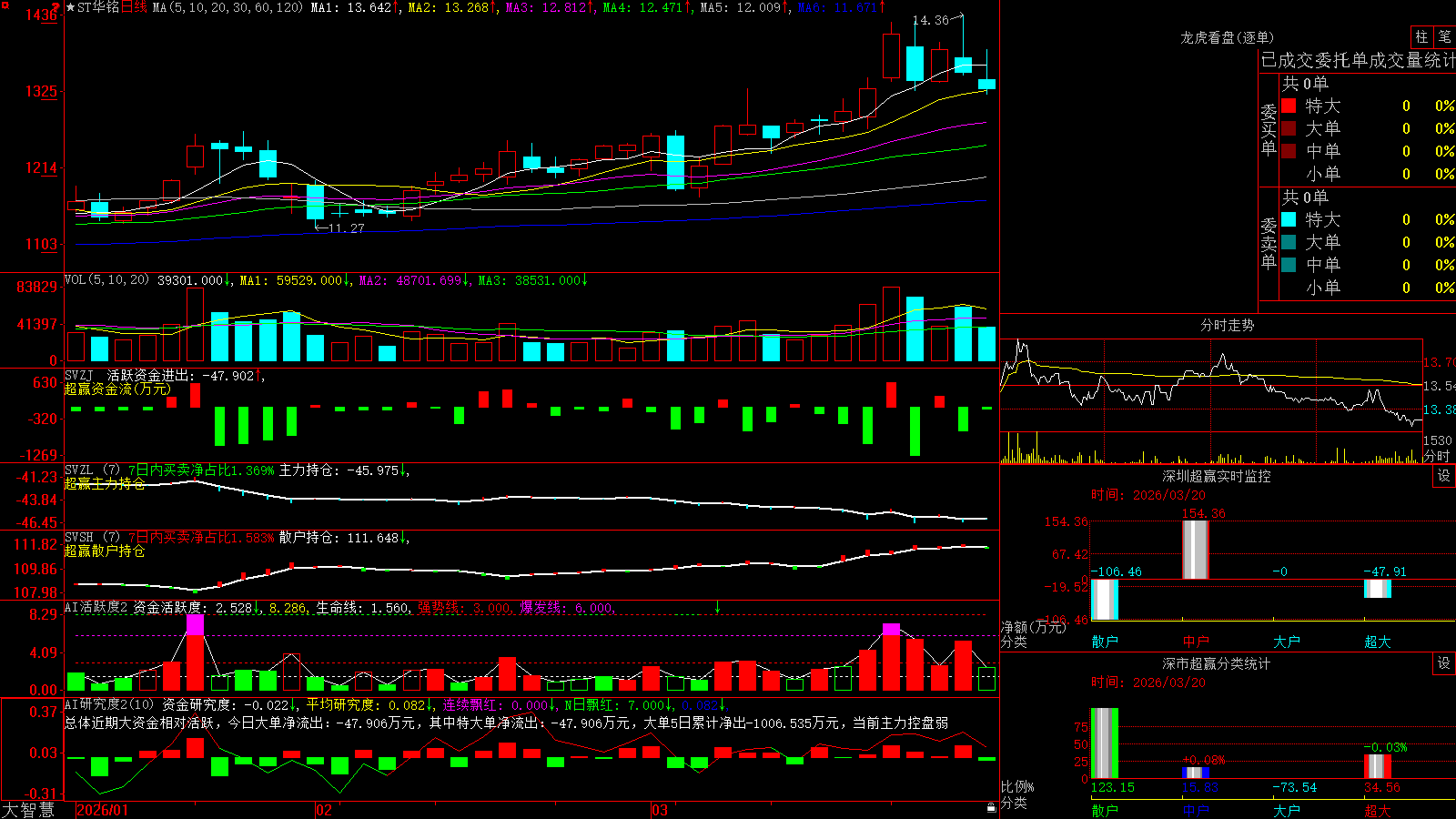Click the 123.15 散户 value in 深市超赢分类统计
The image size is (1456, 819).
(x=1113, y=787)
